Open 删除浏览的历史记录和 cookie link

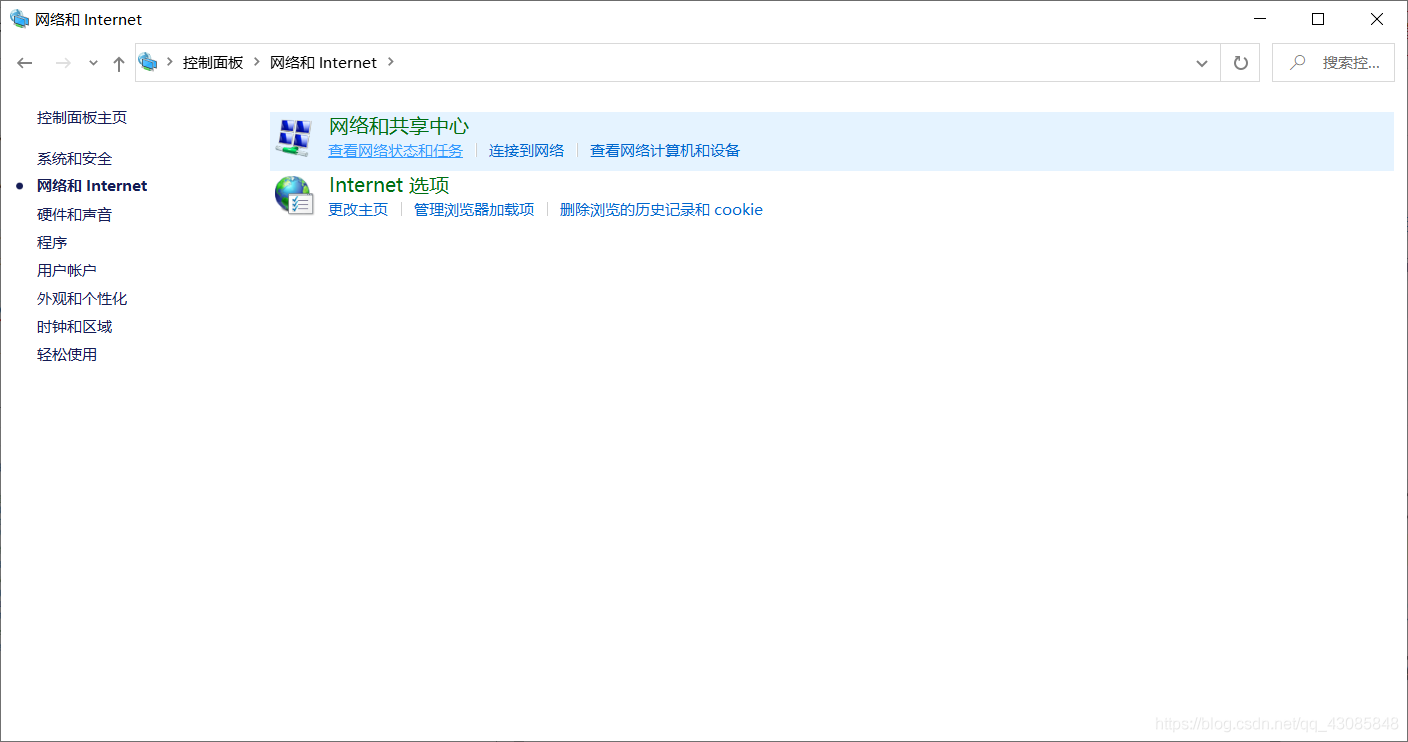click(661, 210)
